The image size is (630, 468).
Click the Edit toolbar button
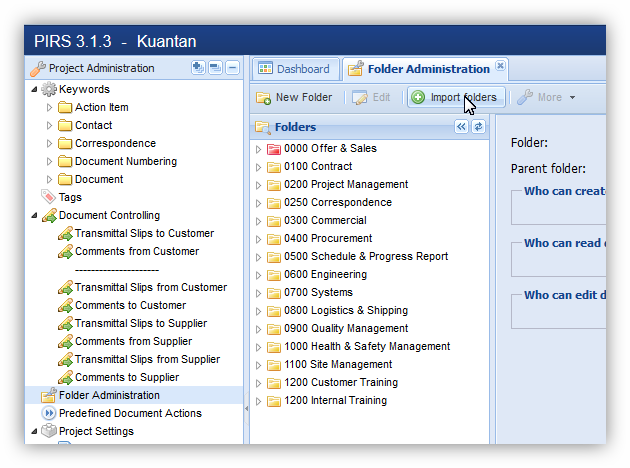tap(371, 97)
